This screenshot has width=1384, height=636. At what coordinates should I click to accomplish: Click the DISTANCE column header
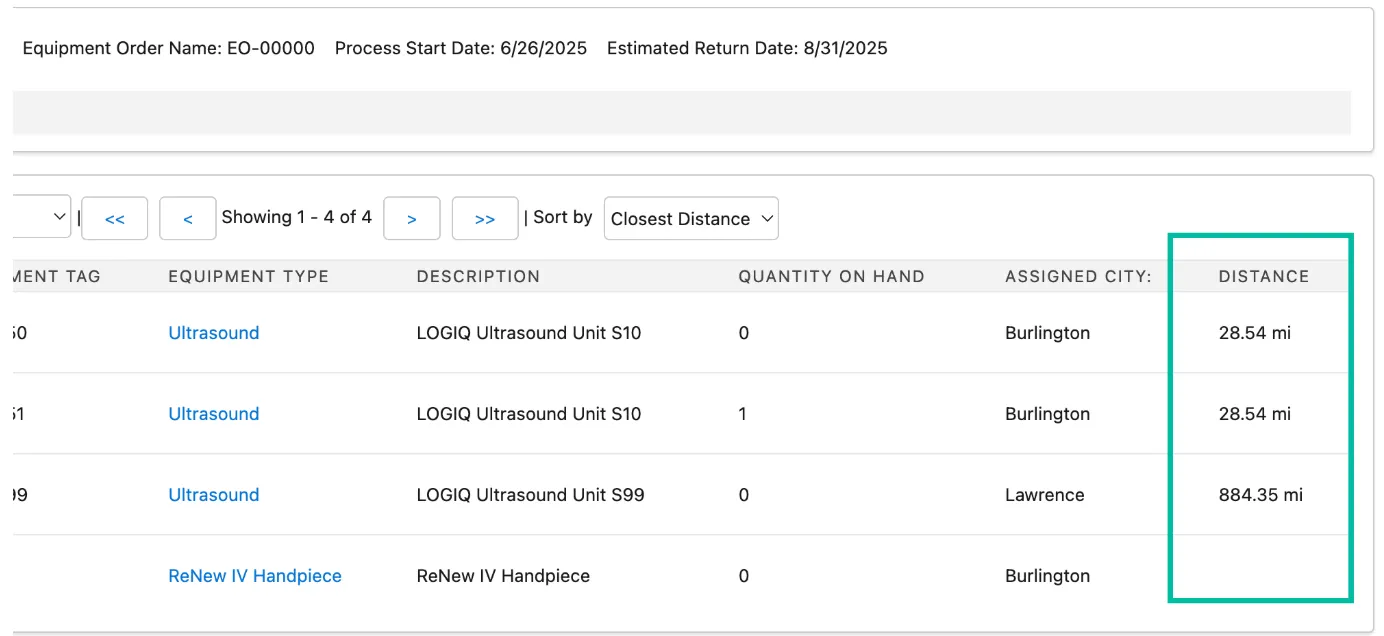[x=1264, y=276]
